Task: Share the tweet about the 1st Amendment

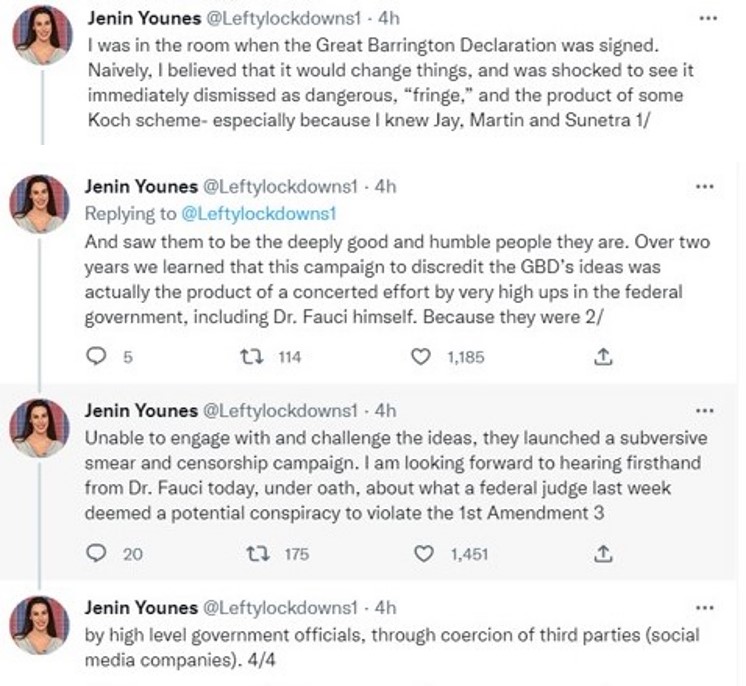Action: click(603, 552)
